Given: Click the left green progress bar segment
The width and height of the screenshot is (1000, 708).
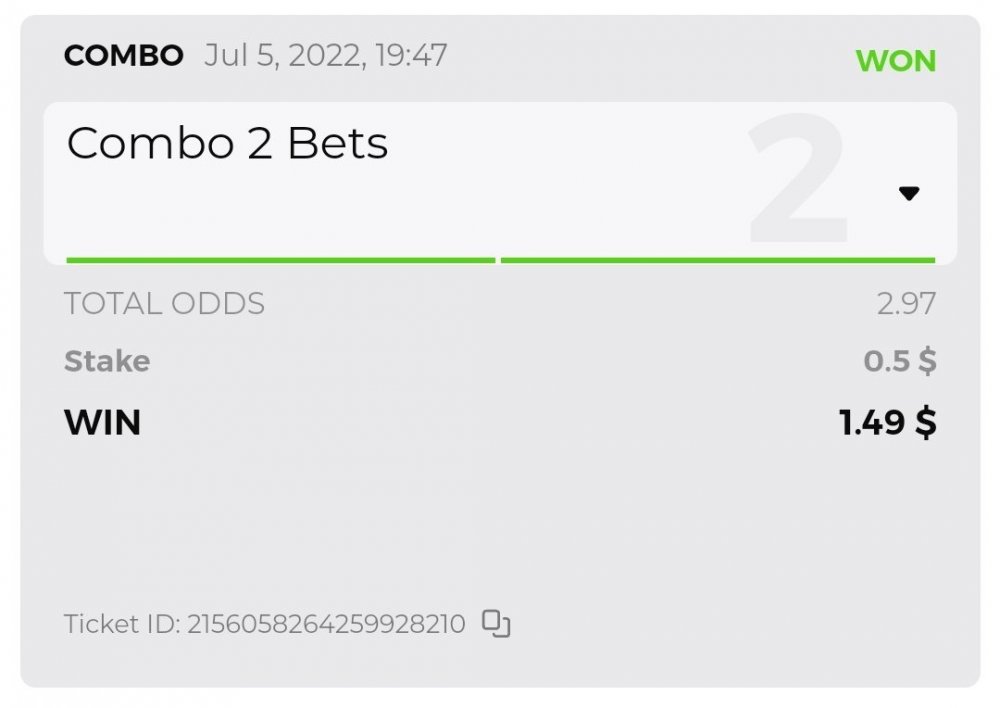Looking at the screenshot, I should (x=280, y=260).
